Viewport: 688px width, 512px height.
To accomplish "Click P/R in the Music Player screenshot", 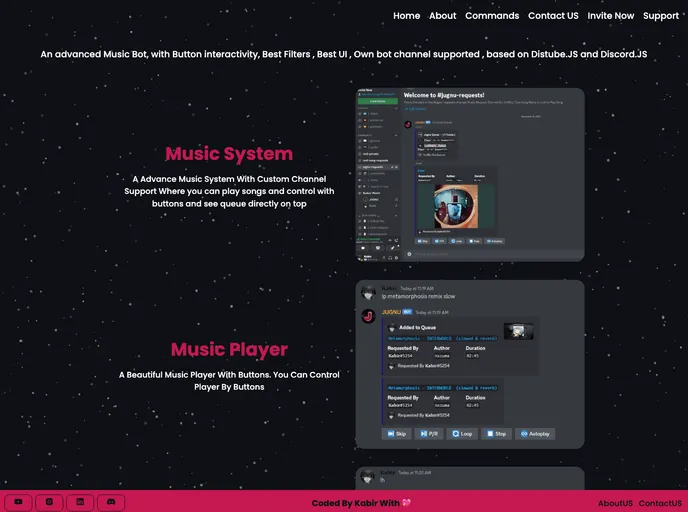I will (429, 434).
